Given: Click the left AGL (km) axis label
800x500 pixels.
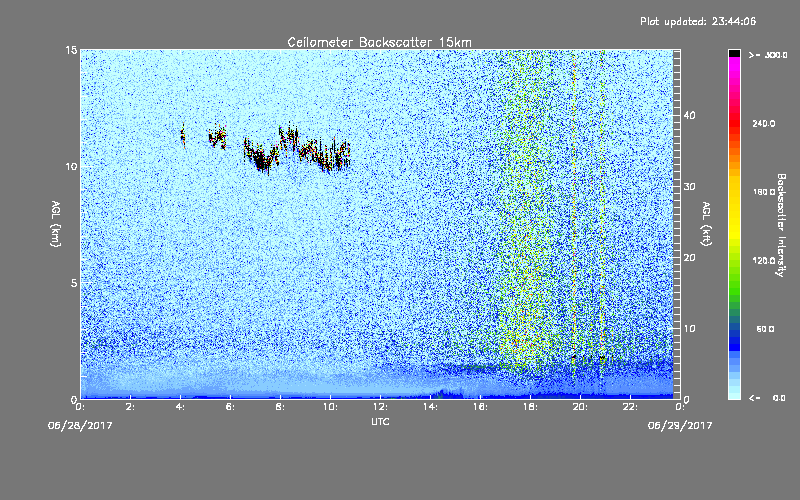Looking at the screenshot, I should point(56,223).
